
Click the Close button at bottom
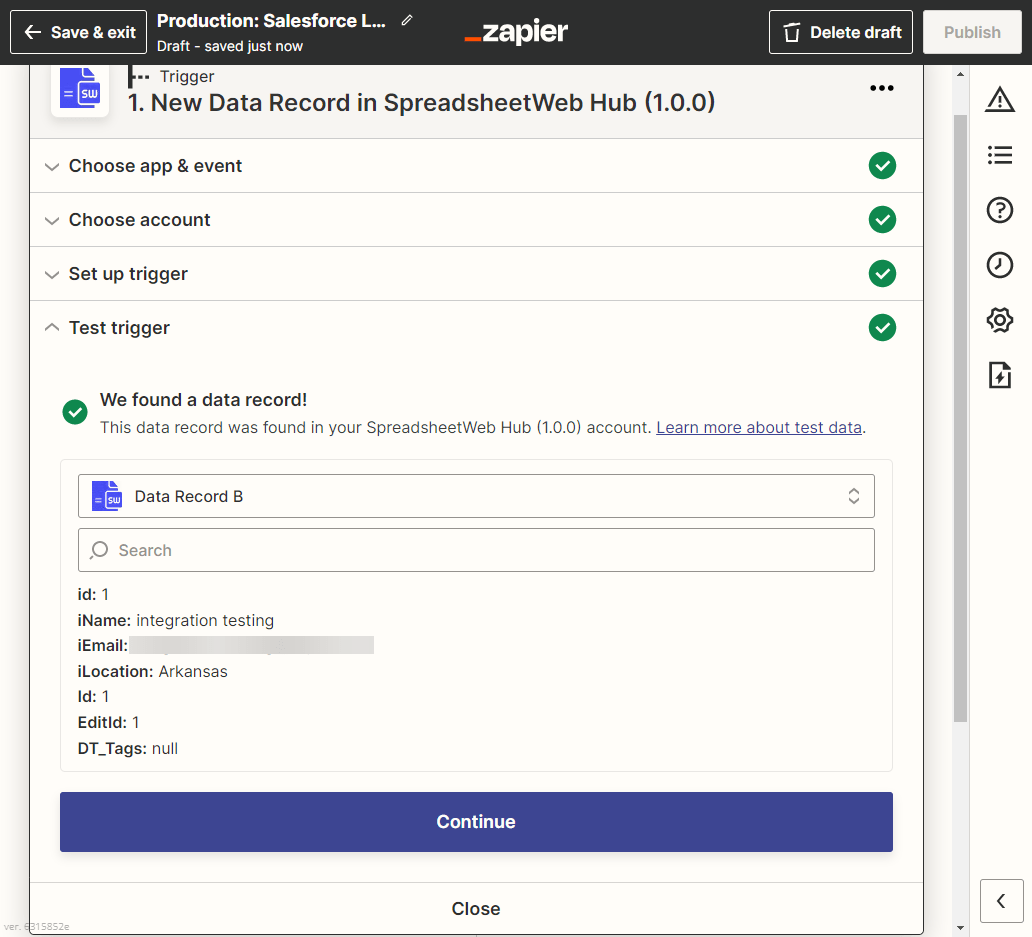[x=476, y=909]
